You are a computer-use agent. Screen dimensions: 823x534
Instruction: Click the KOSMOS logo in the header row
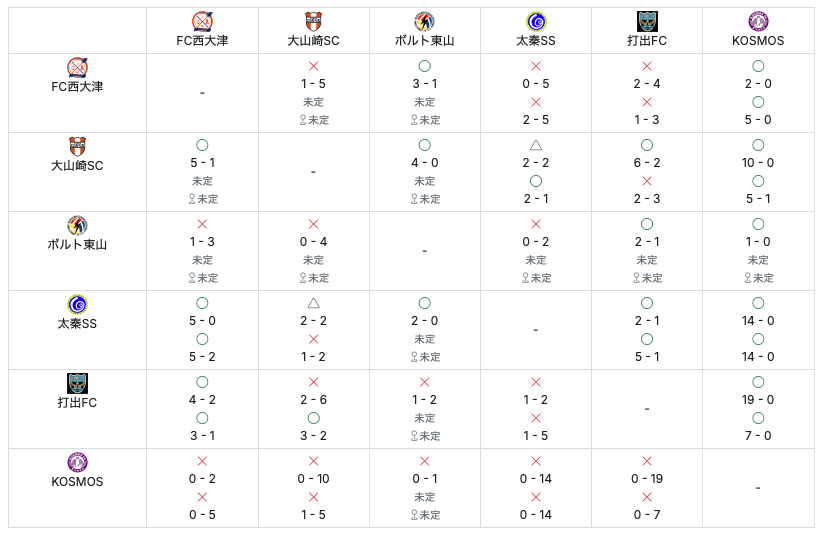click(x=758, y=21)
